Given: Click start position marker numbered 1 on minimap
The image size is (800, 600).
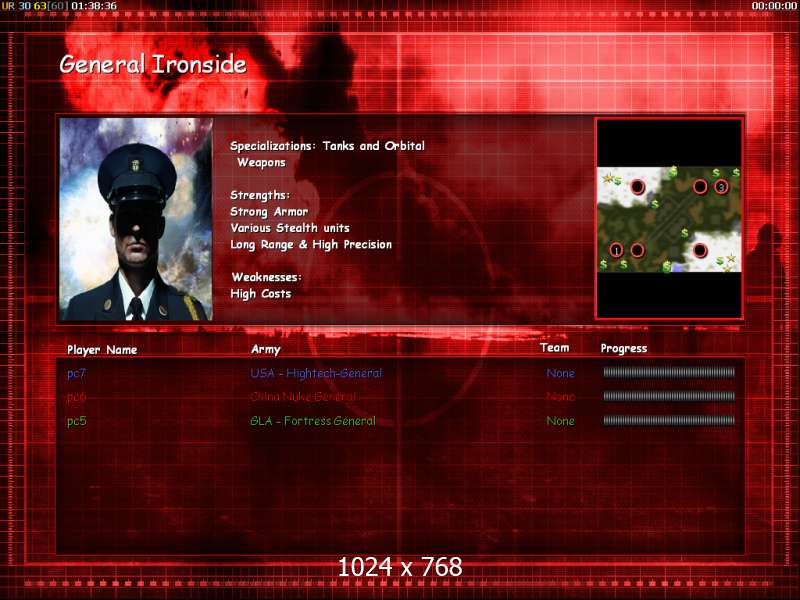Looking at the screenshot, I should tap(616, 250).
